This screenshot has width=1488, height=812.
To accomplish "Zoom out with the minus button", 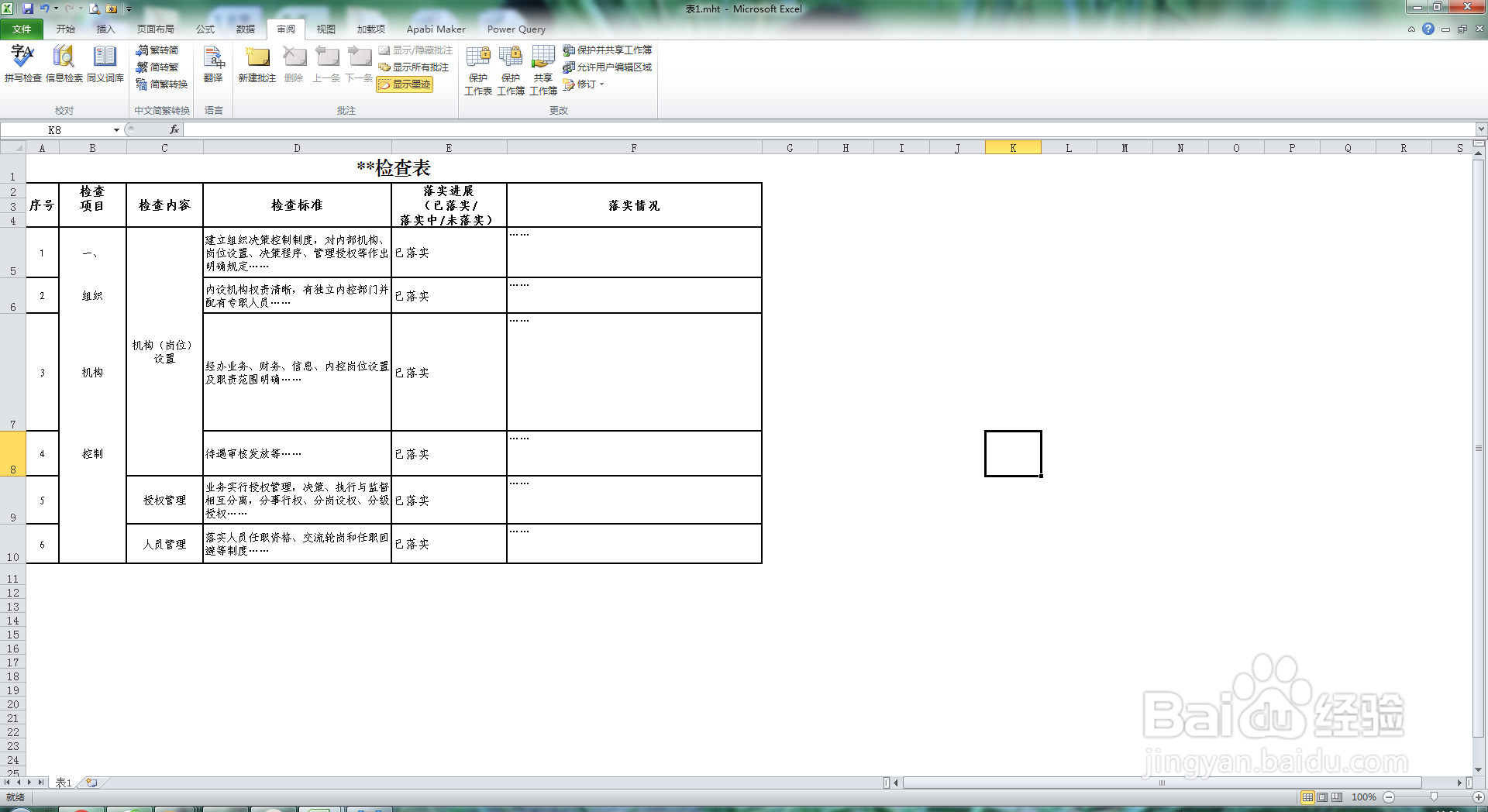I will point(1389,797).
